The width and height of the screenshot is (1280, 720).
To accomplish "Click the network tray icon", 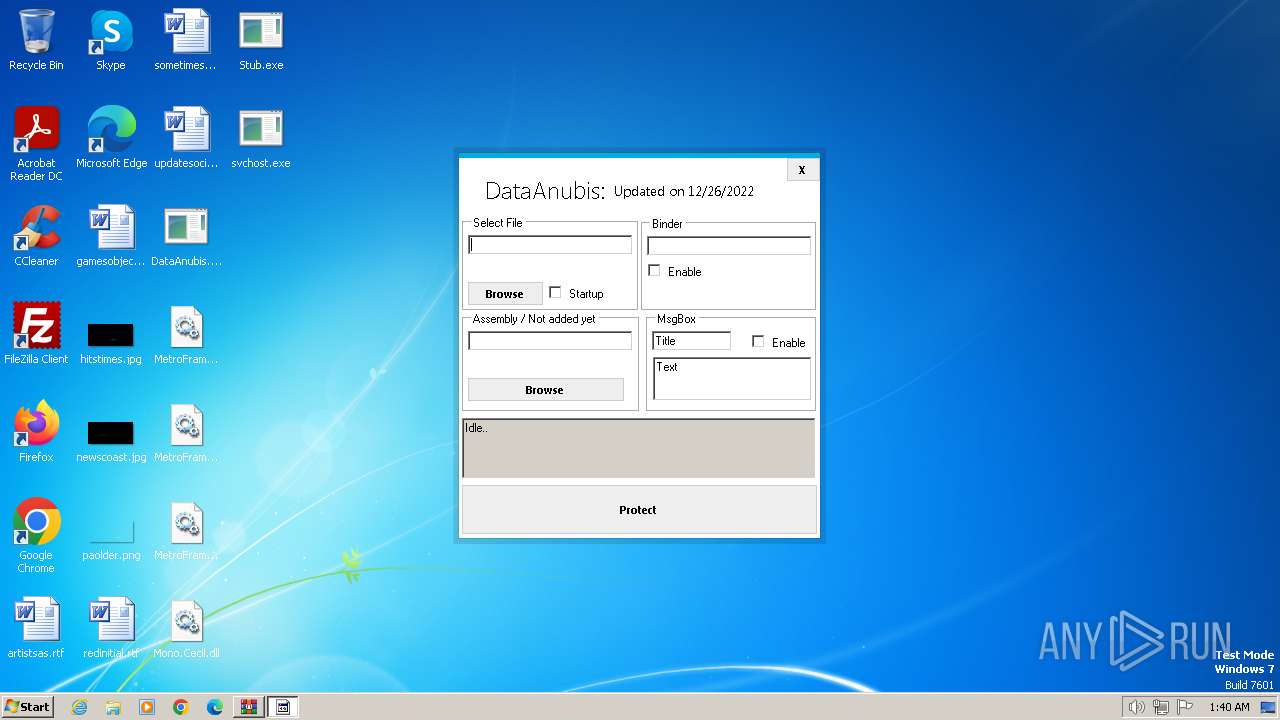I will coord(1161,707).
